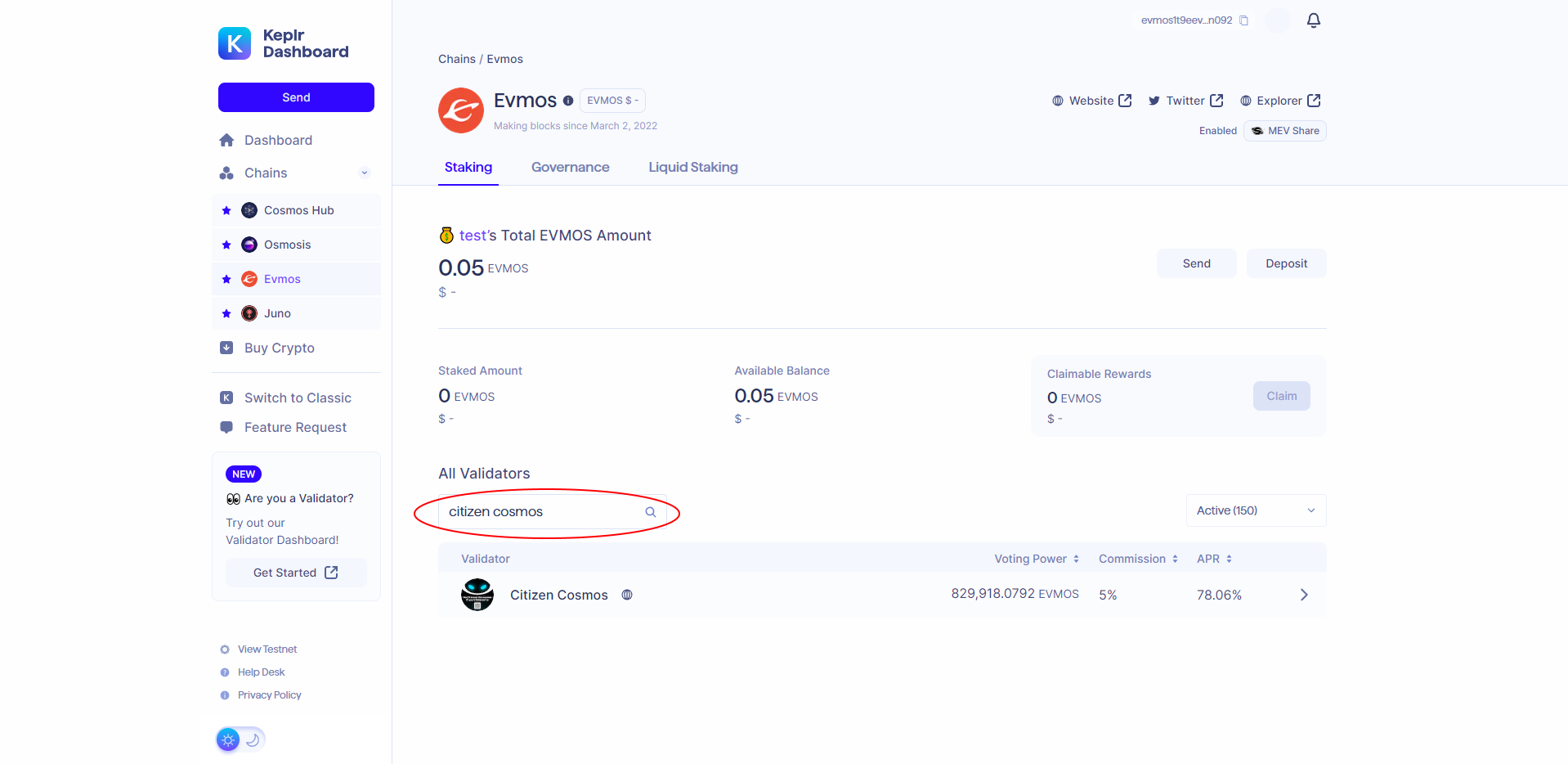Viewport: 1568px width, 764px height.
Task: Toggle the star favorite for Evmos
Action: point(226,279)
